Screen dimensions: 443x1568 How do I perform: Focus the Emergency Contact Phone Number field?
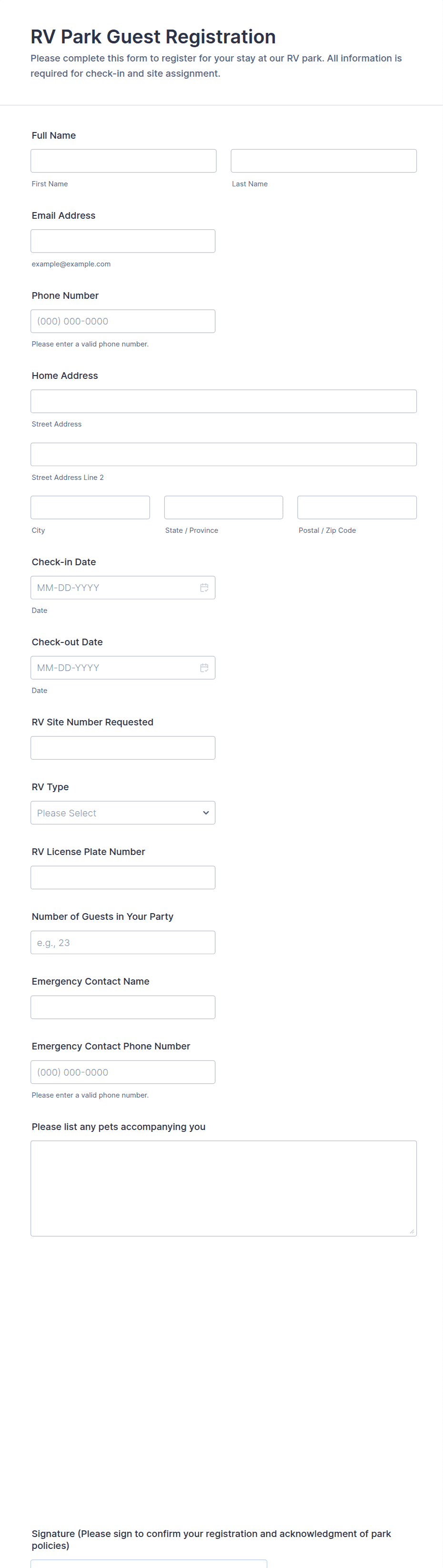(x=123, y=1072)
